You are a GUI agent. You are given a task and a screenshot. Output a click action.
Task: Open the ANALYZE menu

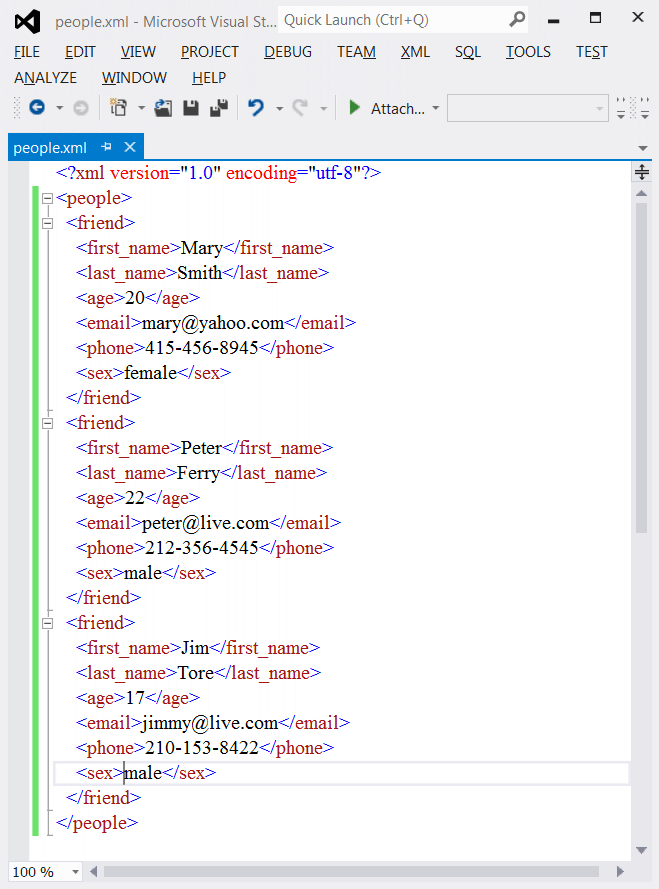click(x=45, y=78)
